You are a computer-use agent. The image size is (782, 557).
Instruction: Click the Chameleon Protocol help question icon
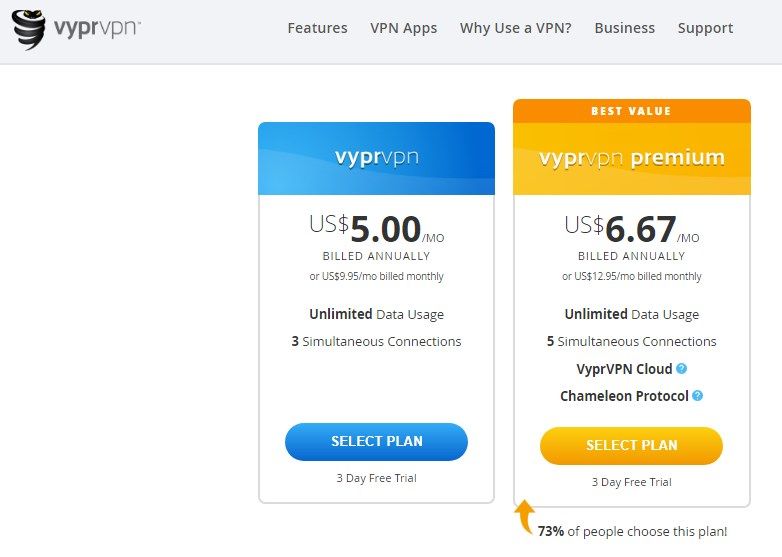698,395
